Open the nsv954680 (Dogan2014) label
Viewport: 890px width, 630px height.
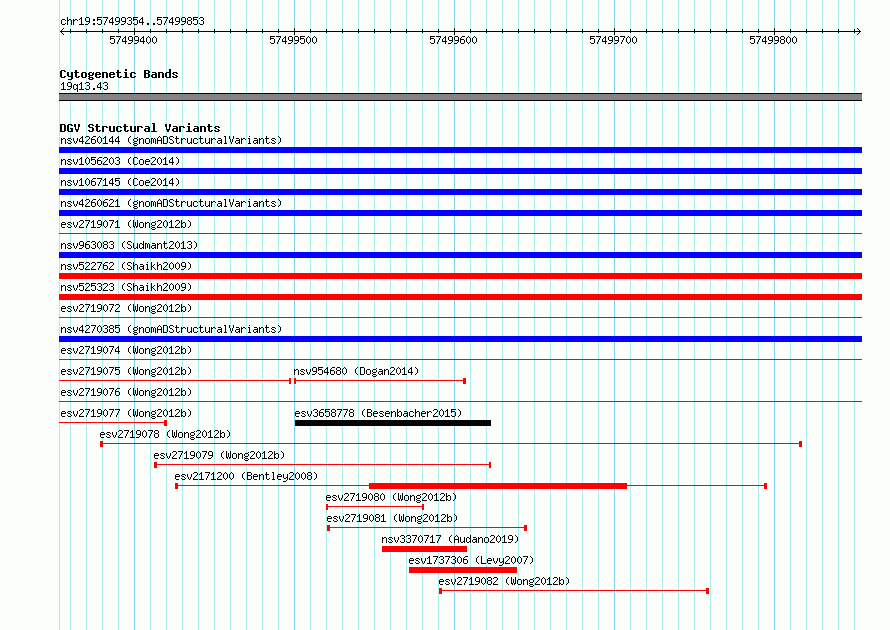(x=356, y=371)
